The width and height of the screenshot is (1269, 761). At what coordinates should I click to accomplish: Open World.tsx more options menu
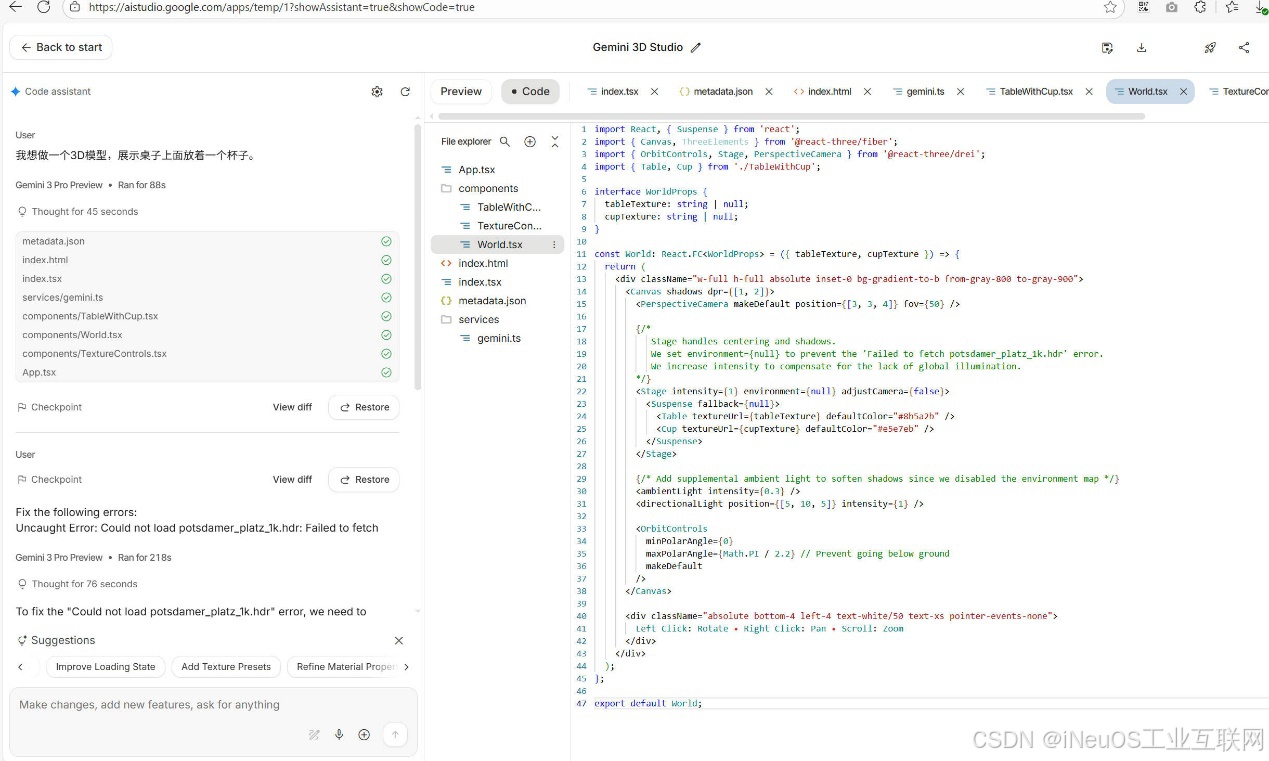[x=554, y=244]
